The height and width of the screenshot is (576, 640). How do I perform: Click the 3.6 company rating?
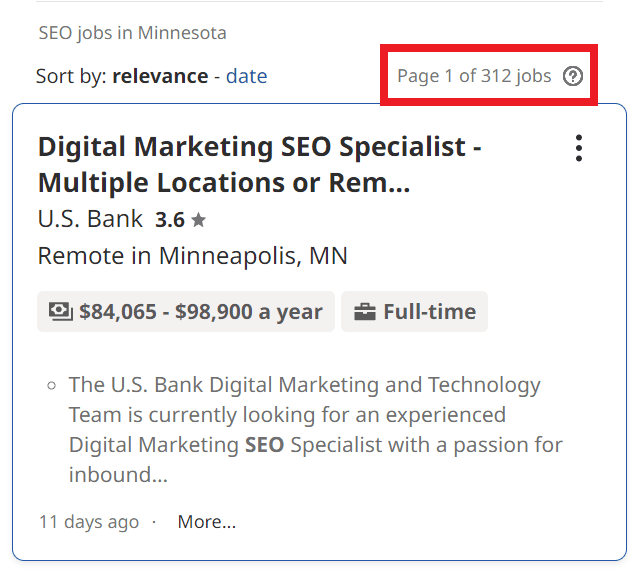coord(170,220)
